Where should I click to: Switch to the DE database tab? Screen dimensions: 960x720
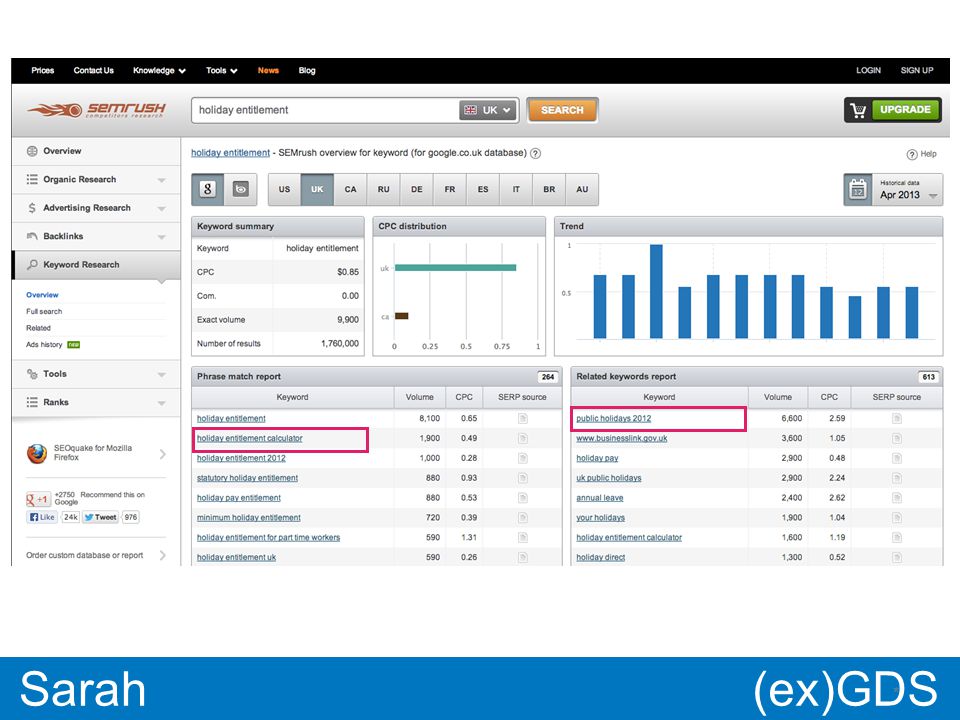pyautogui.click(x=416, y=189)
